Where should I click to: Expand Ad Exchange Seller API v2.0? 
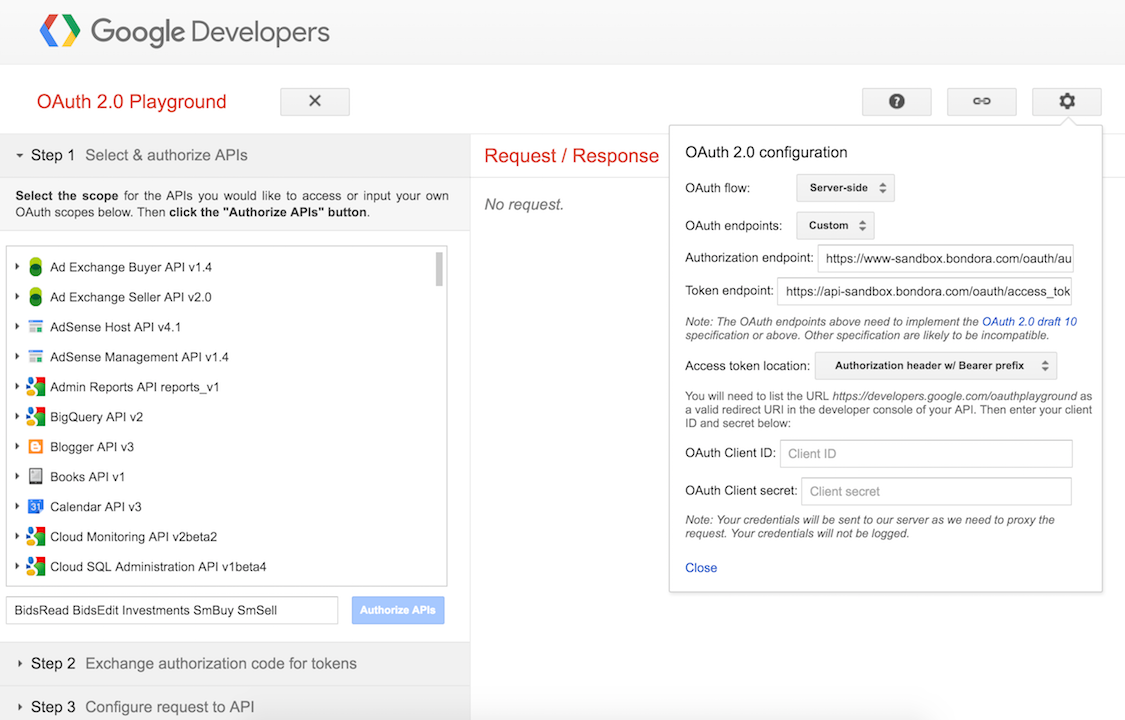tap(17, 296)
